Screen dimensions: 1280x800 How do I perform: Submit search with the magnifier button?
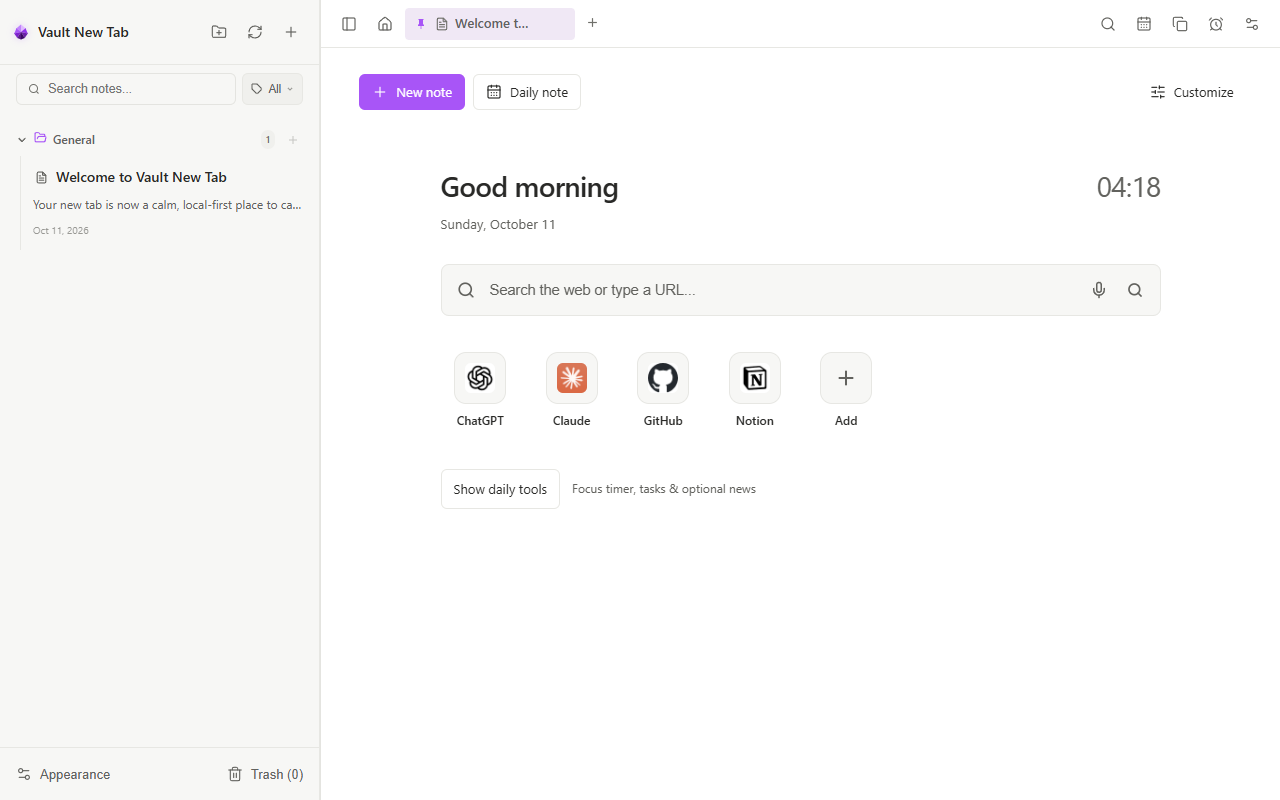point(1135,290)
